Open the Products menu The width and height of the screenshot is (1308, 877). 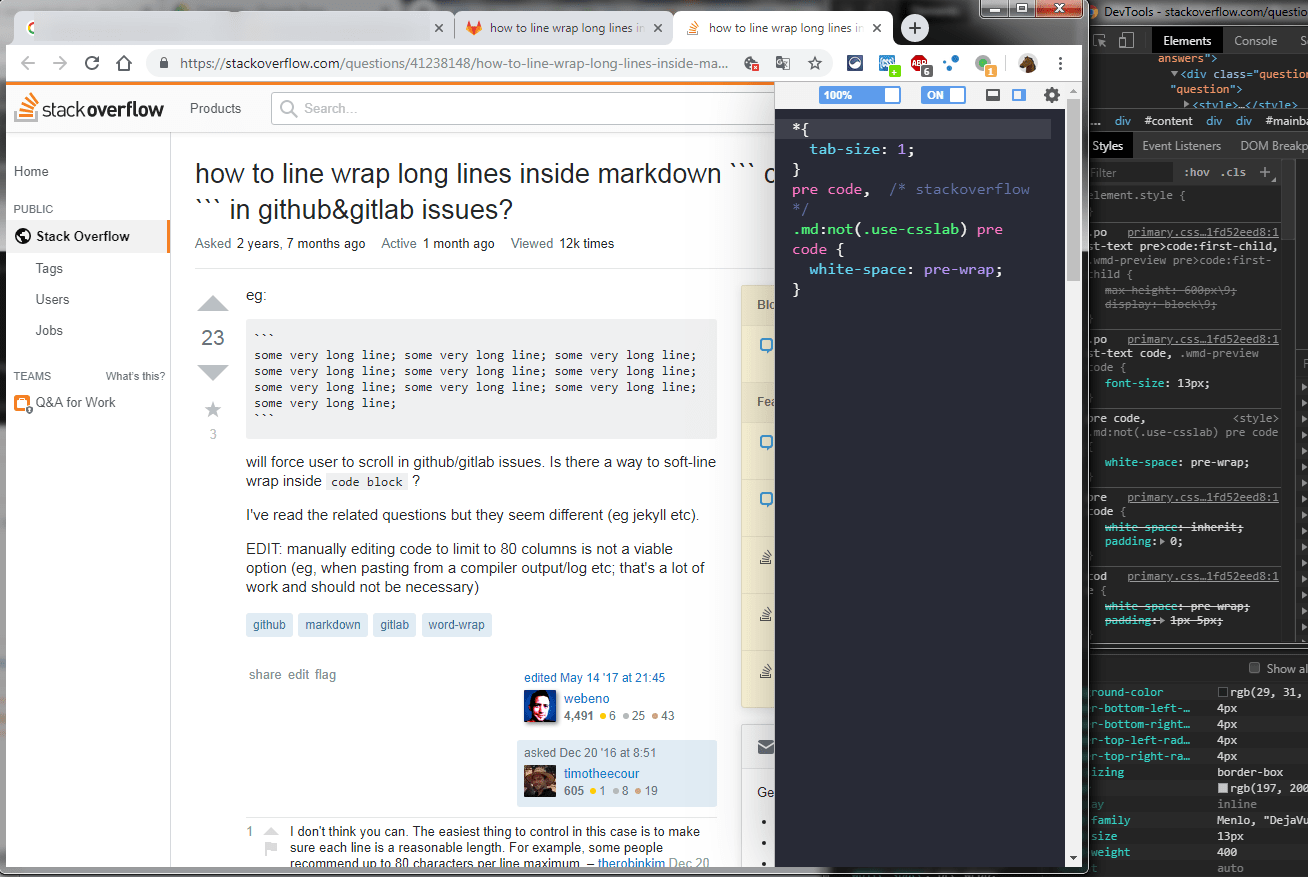(x=215, y=108)
